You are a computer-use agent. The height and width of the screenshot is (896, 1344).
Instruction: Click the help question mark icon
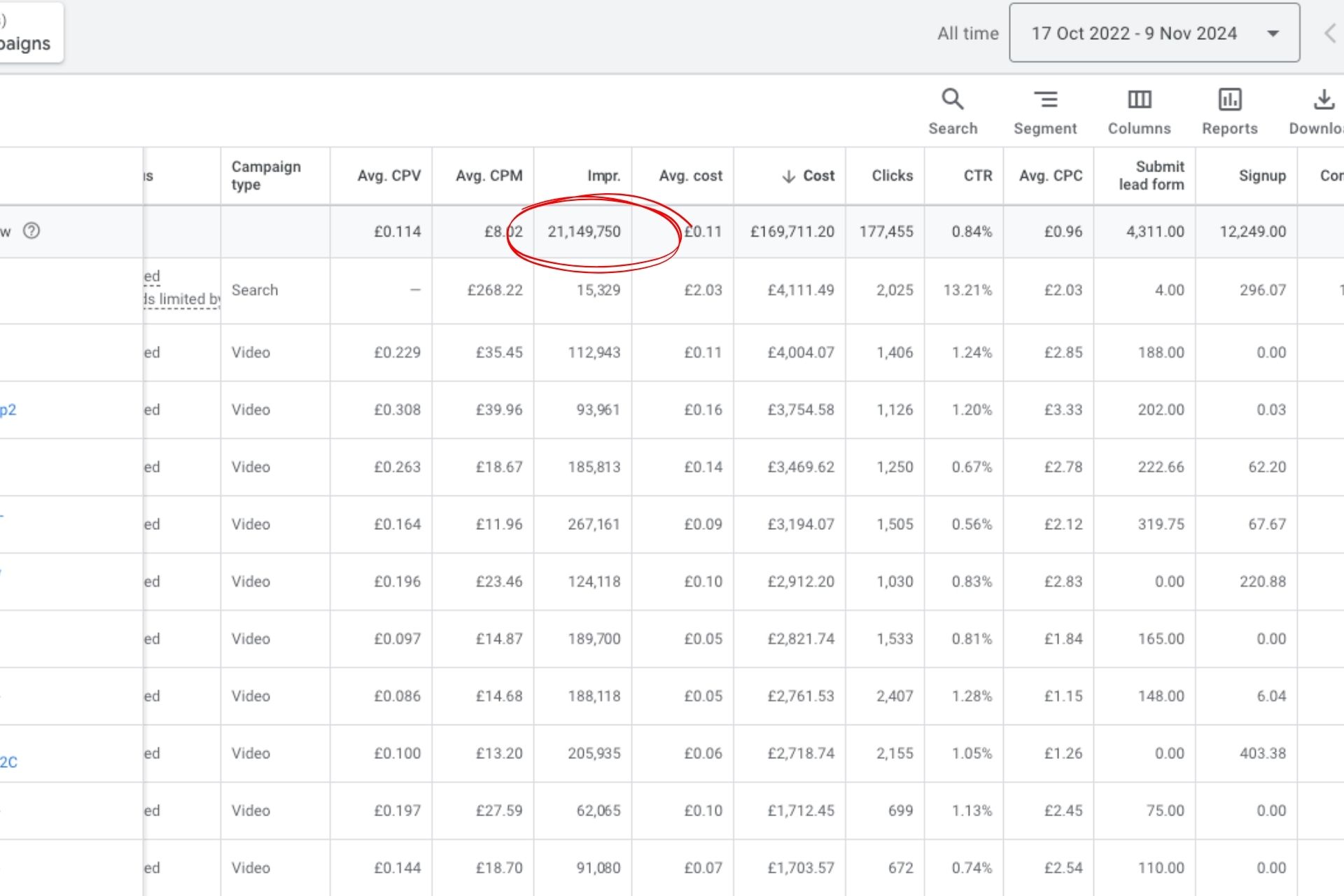pos(31,230)
